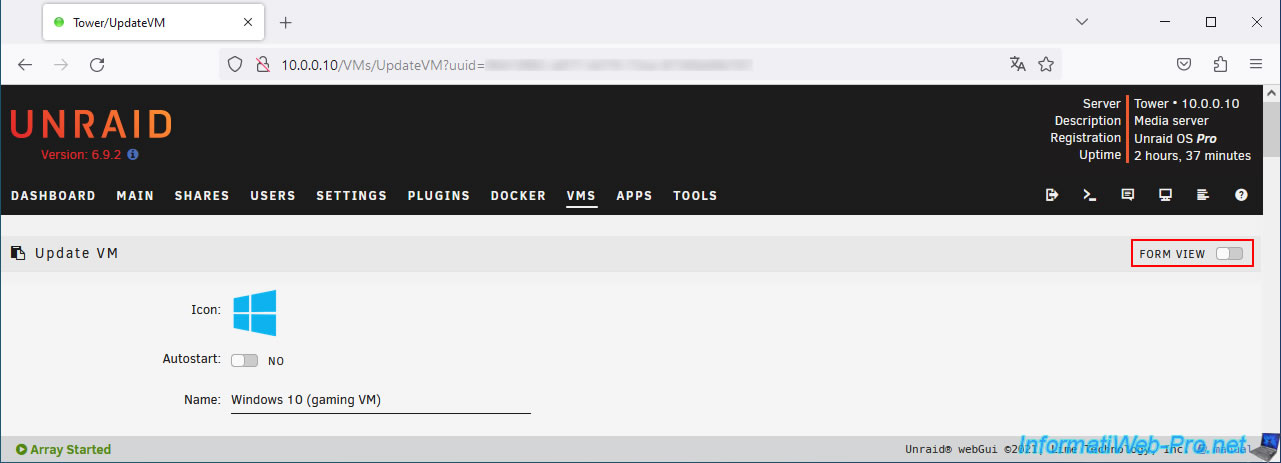The image size is (1281, 463).
Task: Open the Pocket save icon
Action: click(x=1183, y=64)
